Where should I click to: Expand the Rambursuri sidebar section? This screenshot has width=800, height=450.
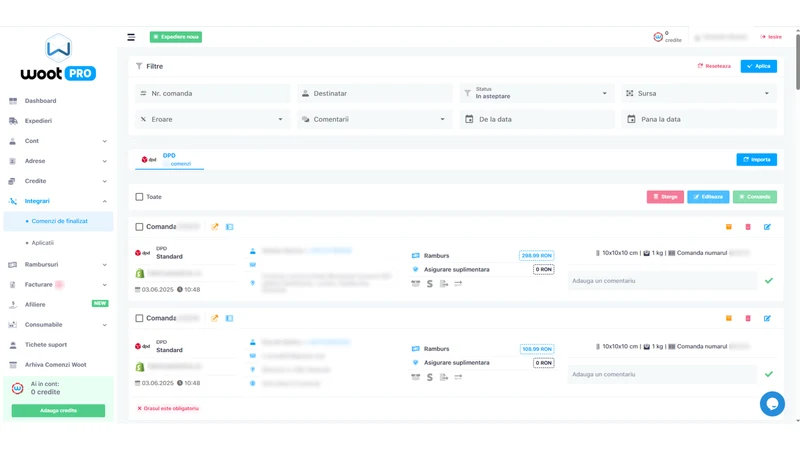(58, 264)
